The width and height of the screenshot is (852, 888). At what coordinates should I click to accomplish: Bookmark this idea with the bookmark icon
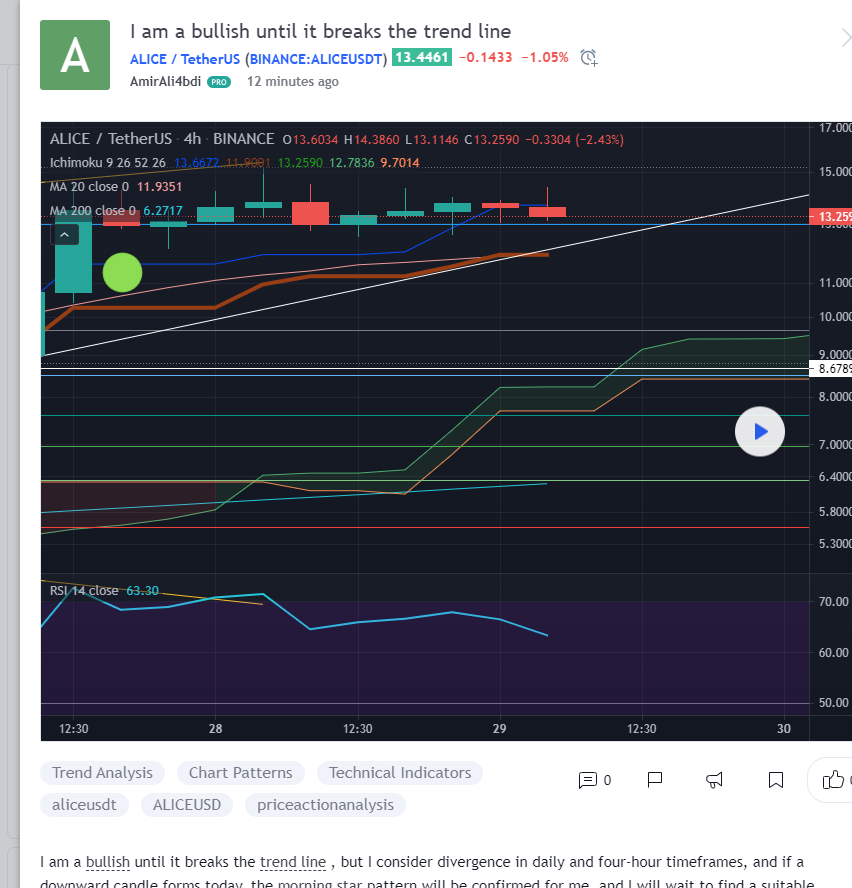tap(775, 780)
